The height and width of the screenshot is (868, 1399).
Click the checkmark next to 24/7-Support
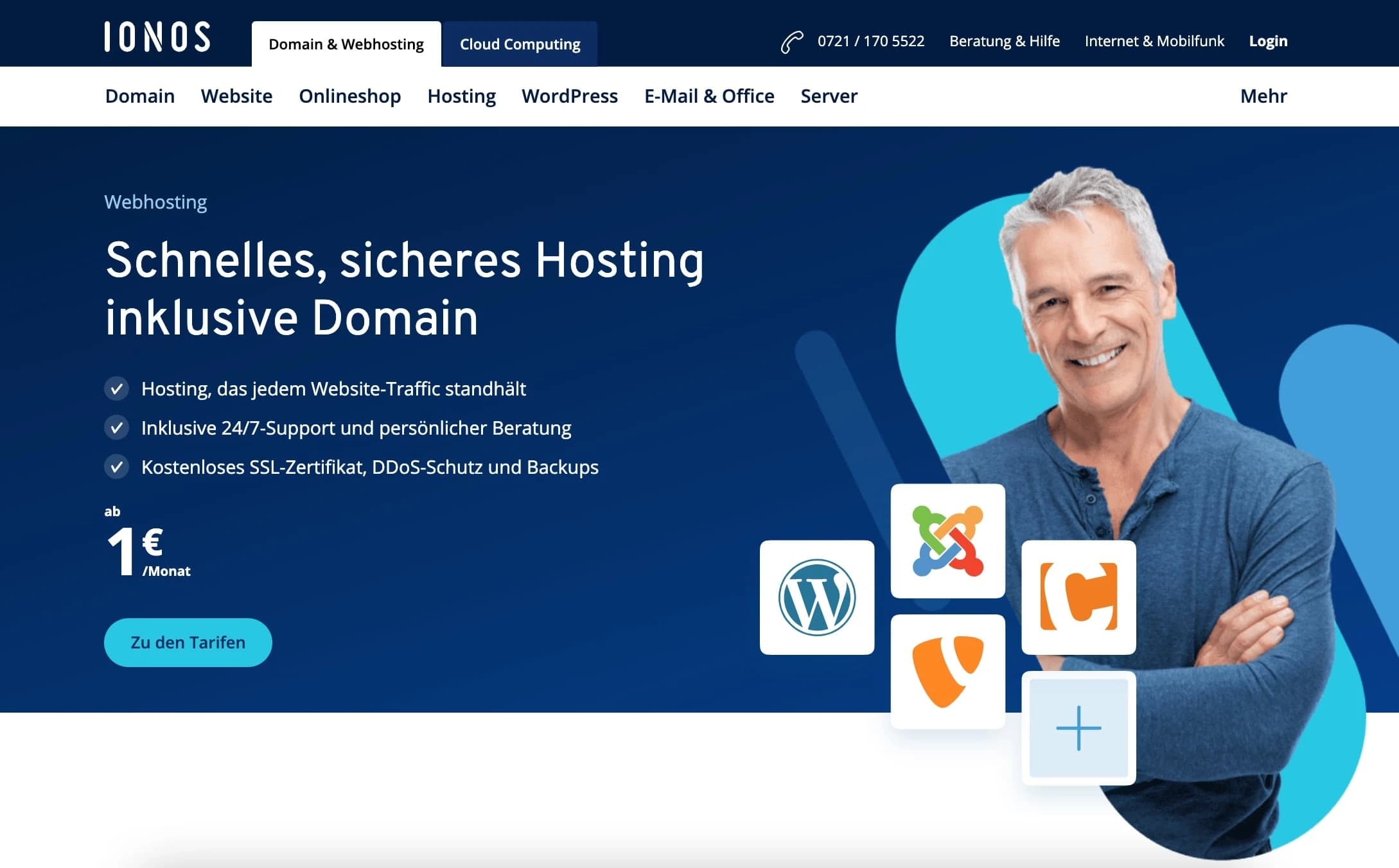tap(117, 428)
